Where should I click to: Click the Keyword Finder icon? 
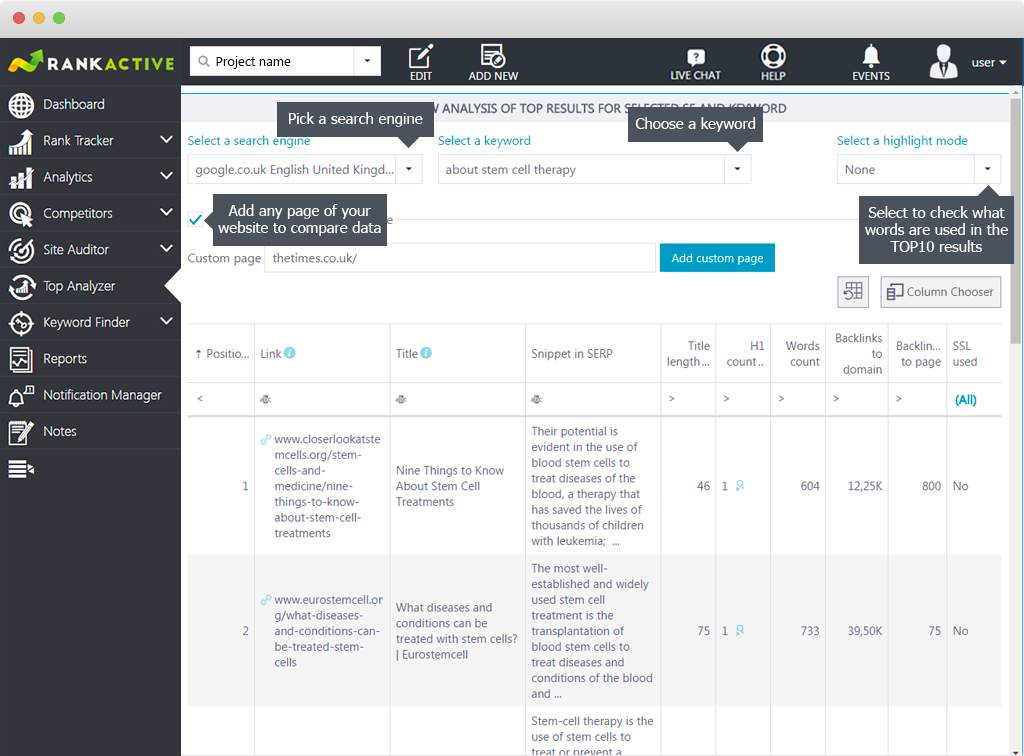point(21,323)
